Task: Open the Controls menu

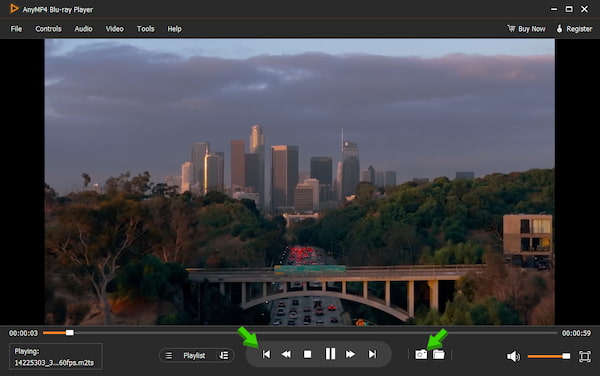Action: (48, 29)
